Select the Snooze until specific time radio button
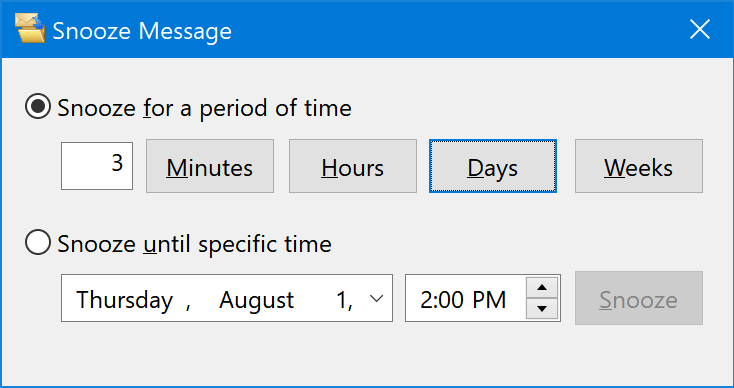The width and height of the screenshot is (734, 388). [x=37, y=243]
